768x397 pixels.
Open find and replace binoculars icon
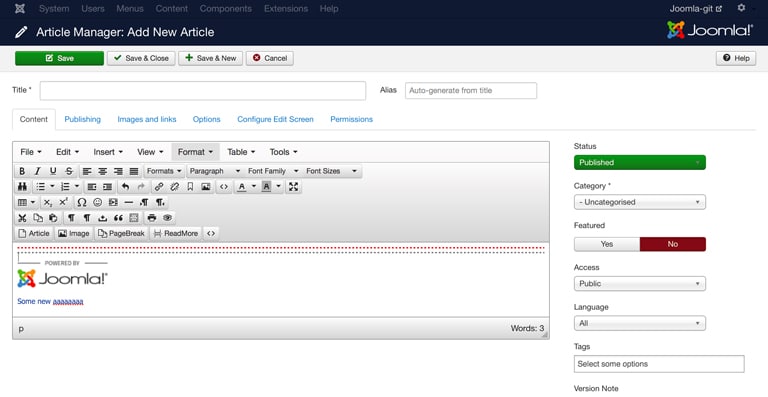click(x=22, y=187)
